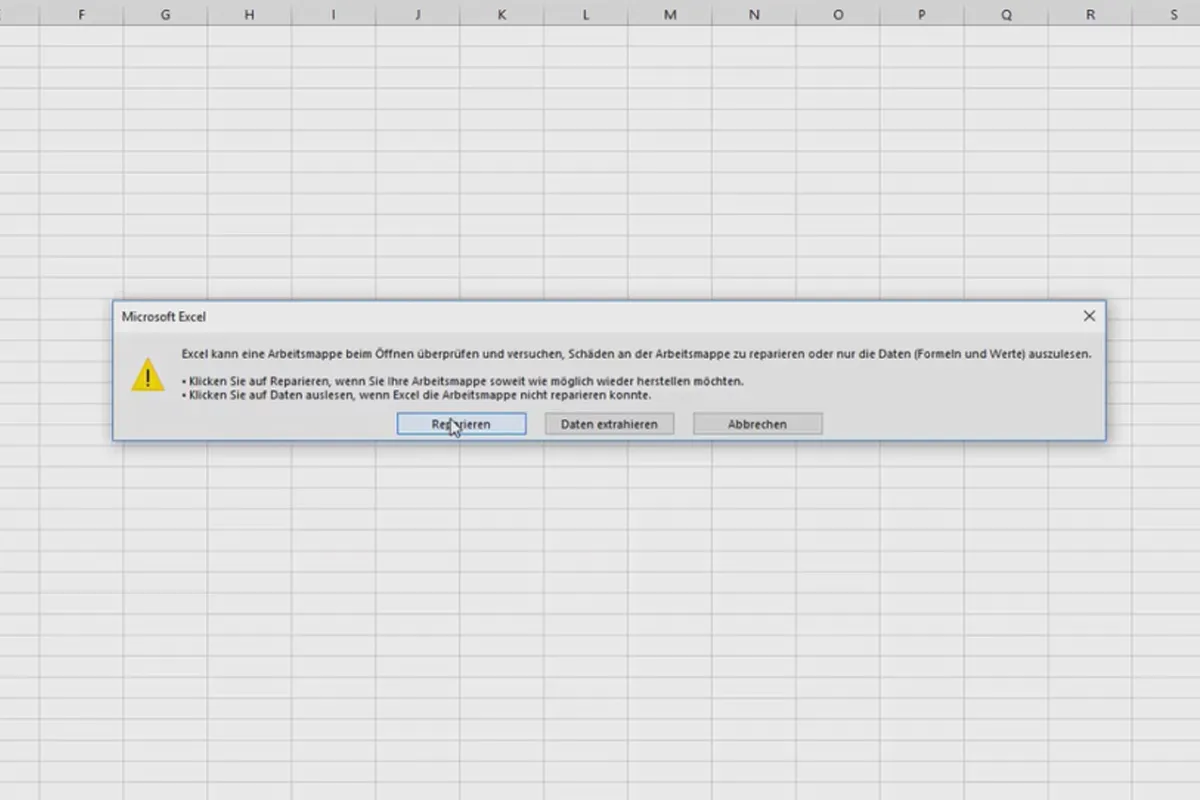This screenshot has height=800, width=1200.
Task: Click the bullet 'Klicken Sie auf Reparieren'
Action: pos(463,381)
